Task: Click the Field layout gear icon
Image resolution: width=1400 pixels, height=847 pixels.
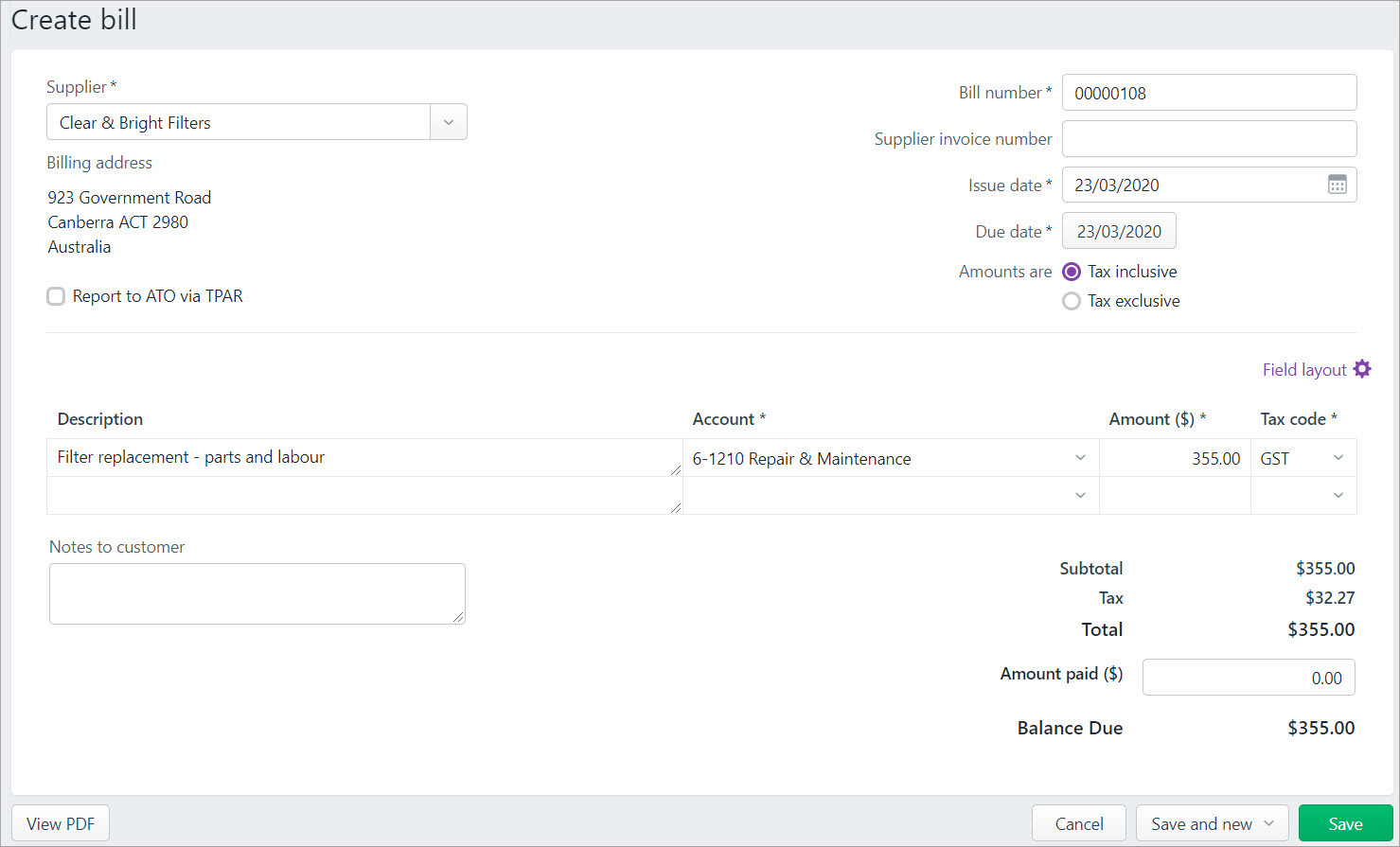Action: click(x=1362, y=369)
